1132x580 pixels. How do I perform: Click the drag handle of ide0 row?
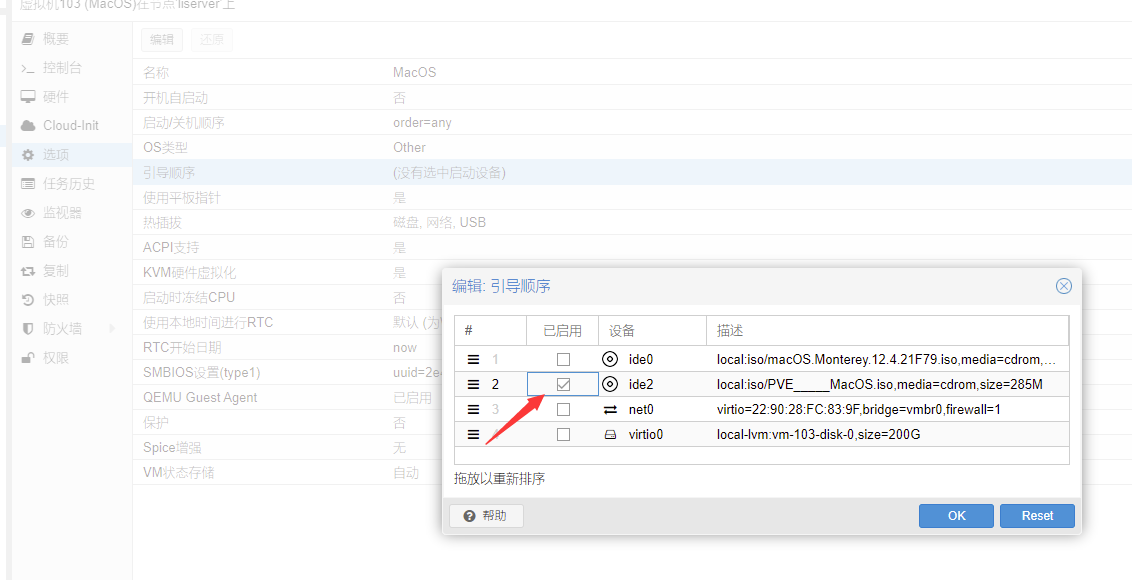[474, 359]
